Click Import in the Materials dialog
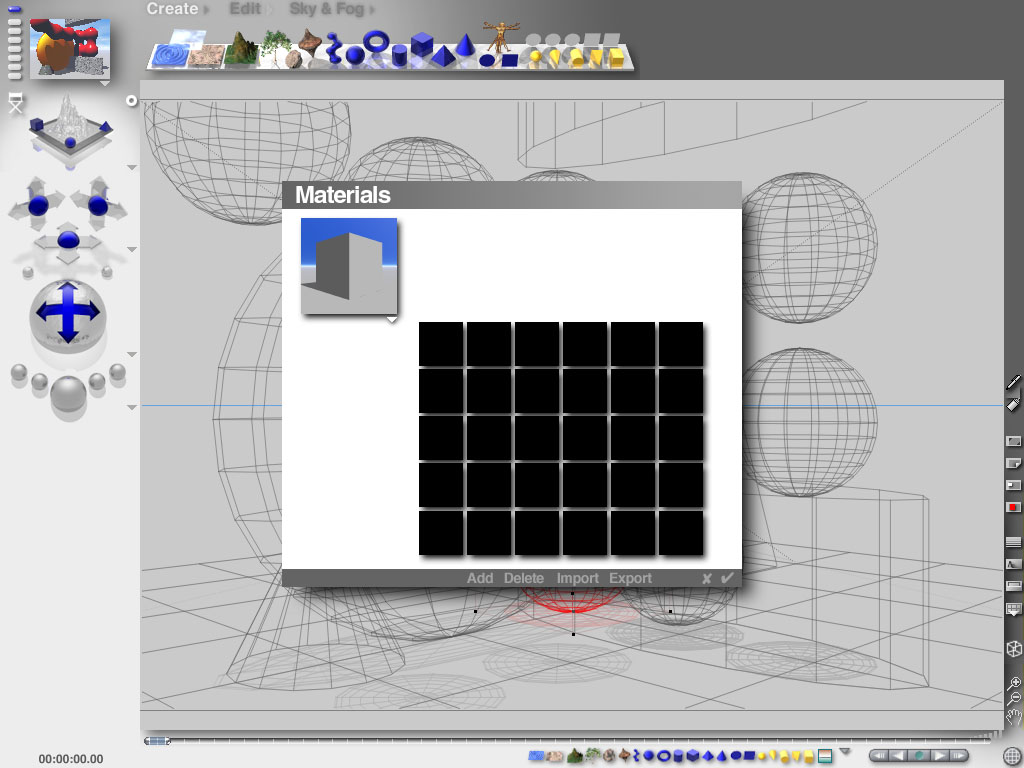The image size is (1024, 768). pyautogui.click(x=577, y=578)
